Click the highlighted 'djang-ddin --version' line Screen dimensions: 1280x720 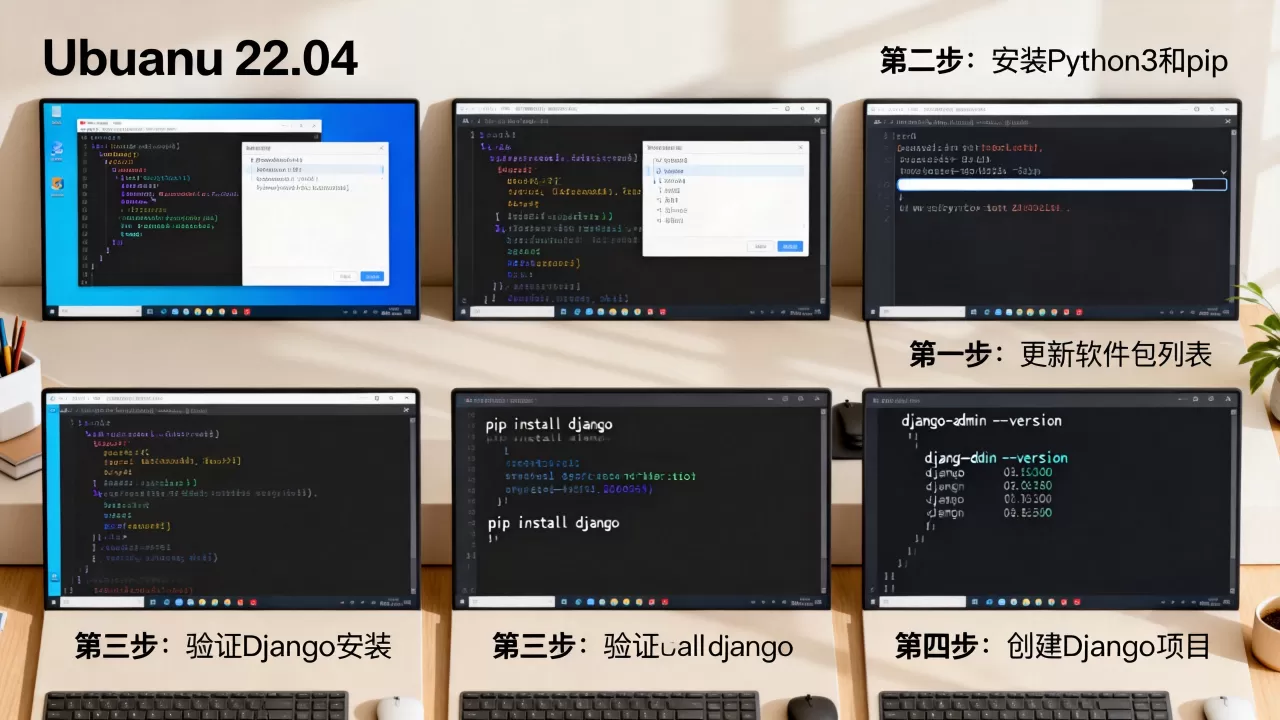(x=996, y=458)
